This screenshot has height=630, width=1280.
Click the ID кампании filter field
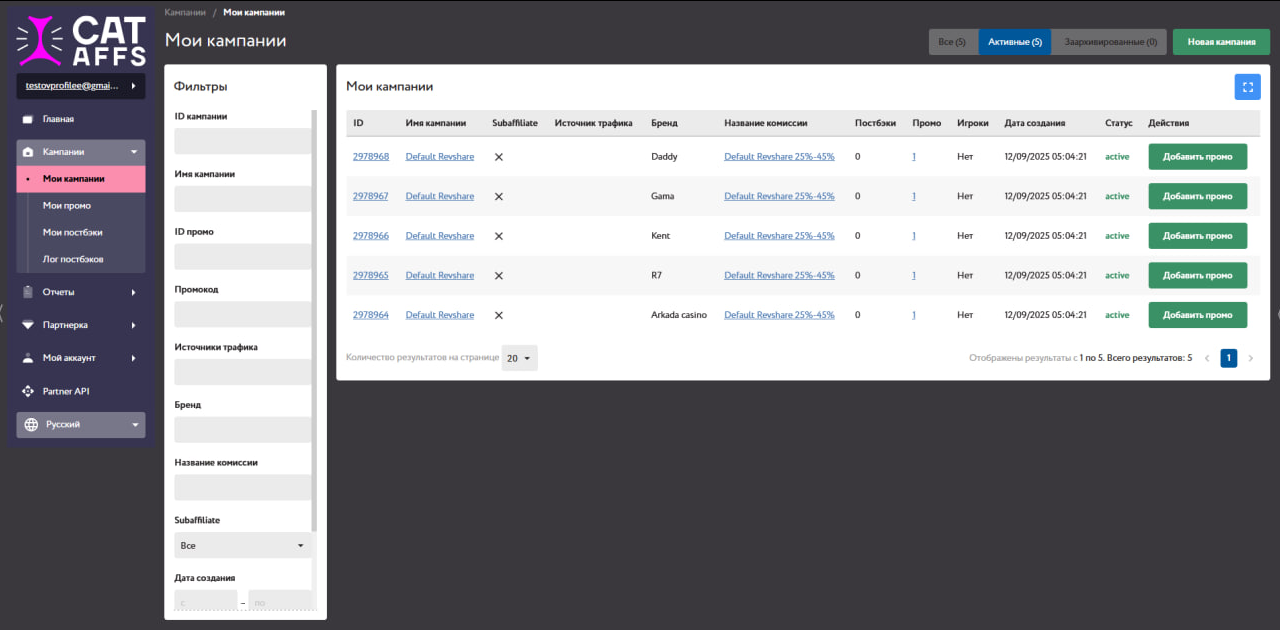click(x=242, y=141)
